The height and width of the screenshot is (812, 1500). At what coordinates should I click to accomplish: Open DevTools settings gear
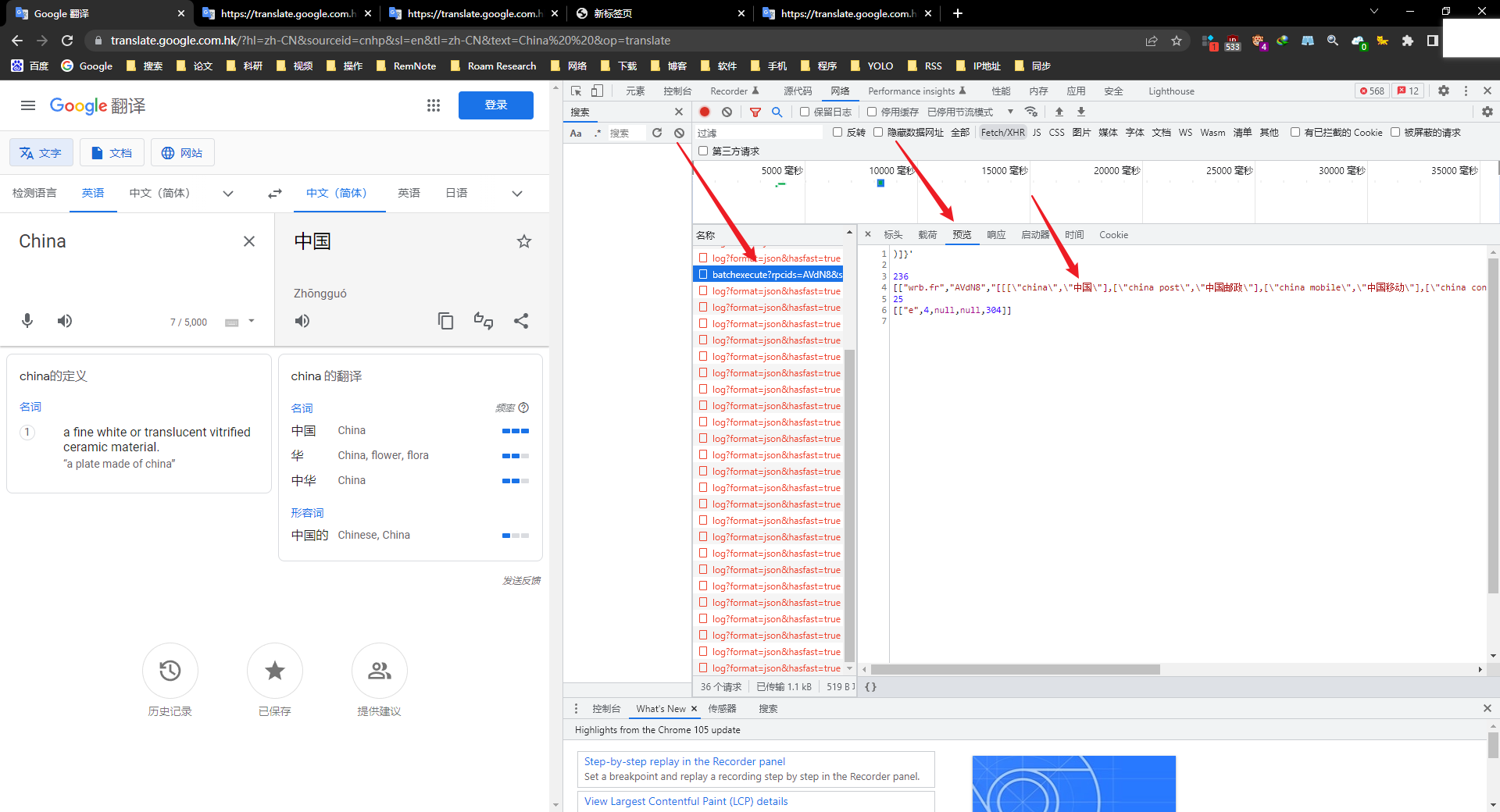(1444, 91)
